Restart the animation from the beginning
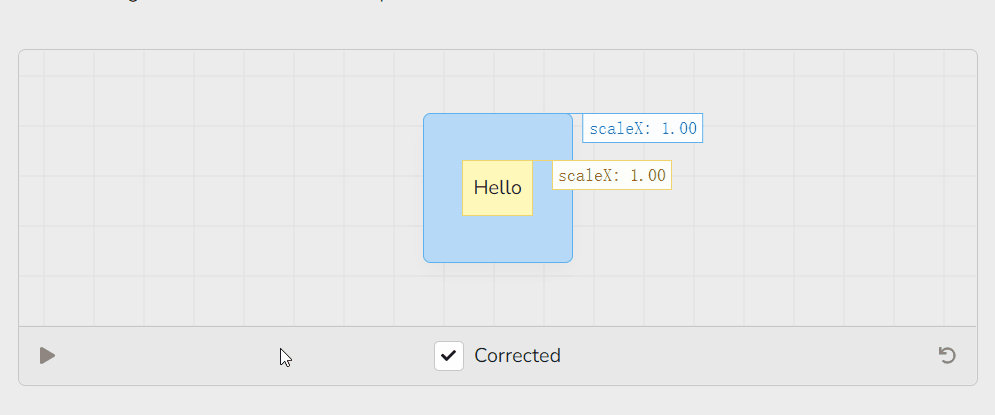Screen dimensions: 995x415 pyautogui.click(x=947, y=355)
